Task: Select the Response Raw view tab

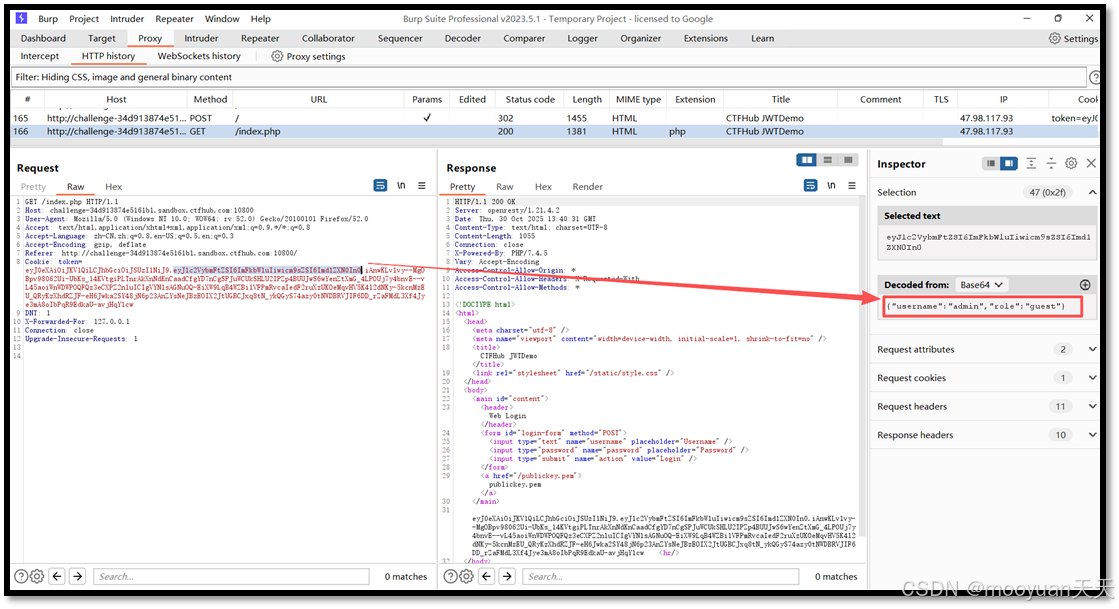Action: coord(505,186)
